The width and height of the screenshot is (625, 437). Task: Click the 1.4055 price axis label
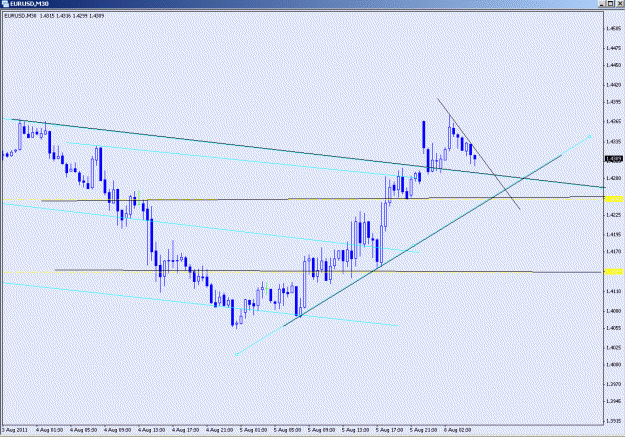[613, 328]
